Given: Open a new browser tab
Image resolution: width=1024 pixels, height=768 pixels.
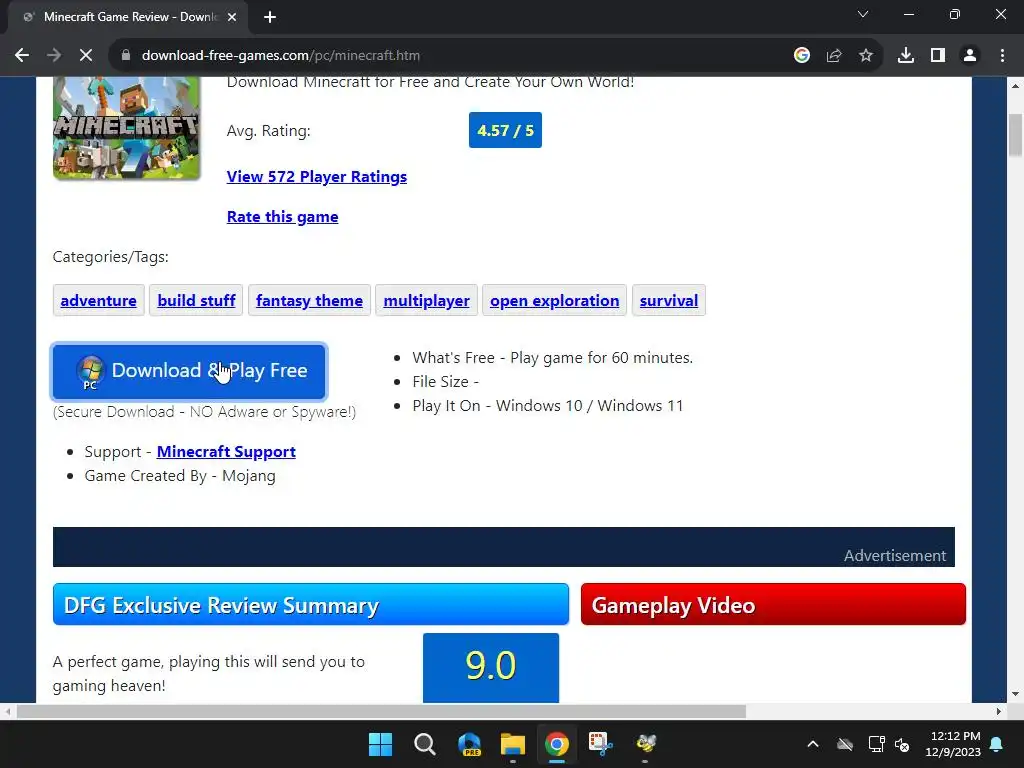Looking at the screenshot, I should pos(270,17).
